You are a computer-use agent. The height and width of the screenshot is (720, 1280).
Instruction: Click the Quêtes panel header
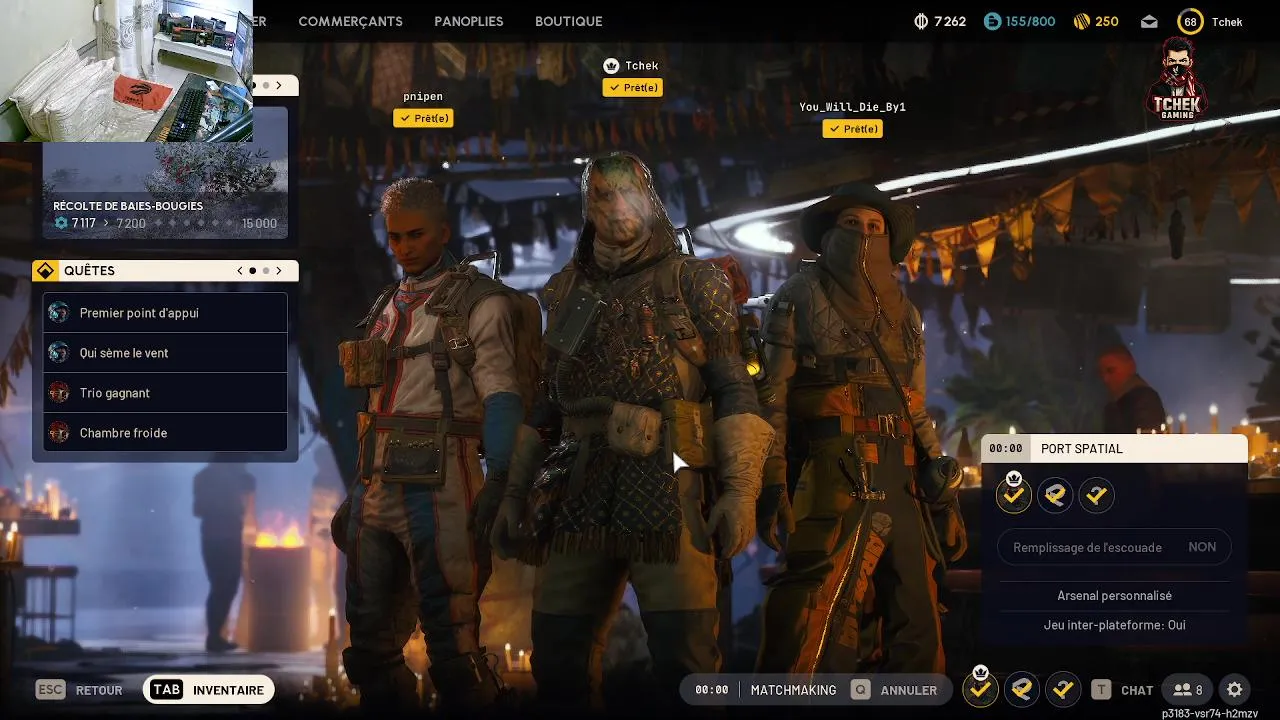pos(165,271)
